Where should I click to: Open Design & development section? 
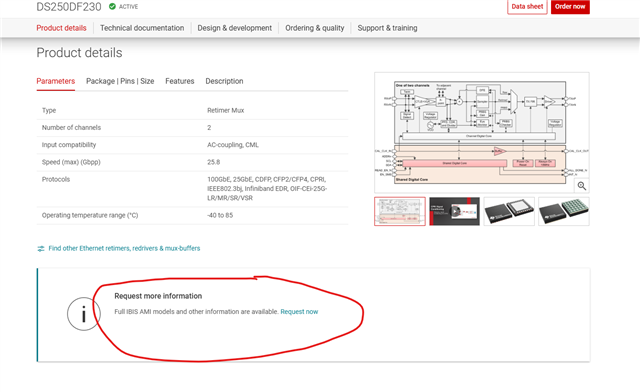coord(235,28)
